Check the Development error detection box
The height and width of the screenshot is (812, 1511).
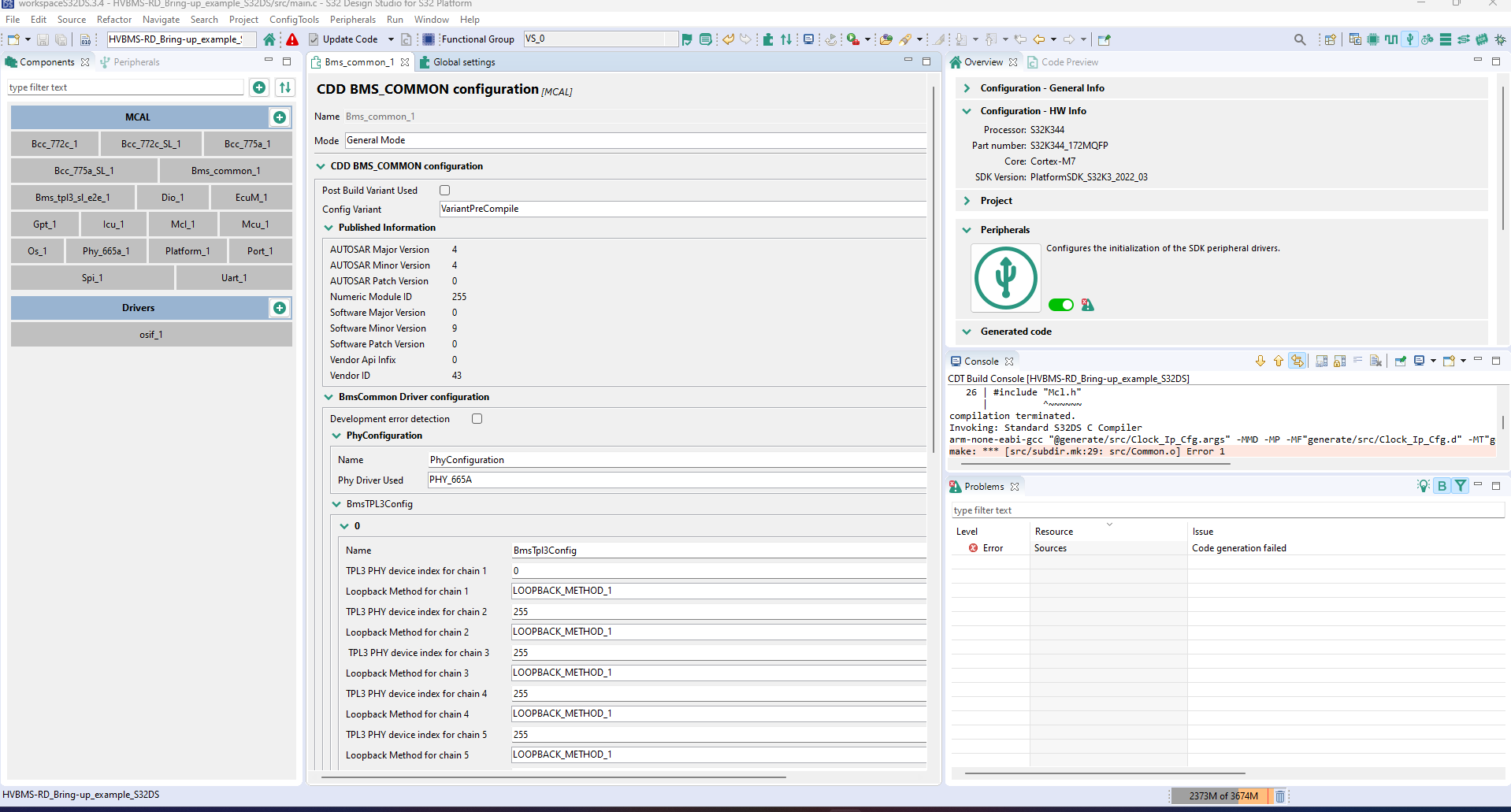[x=477, y=419]
